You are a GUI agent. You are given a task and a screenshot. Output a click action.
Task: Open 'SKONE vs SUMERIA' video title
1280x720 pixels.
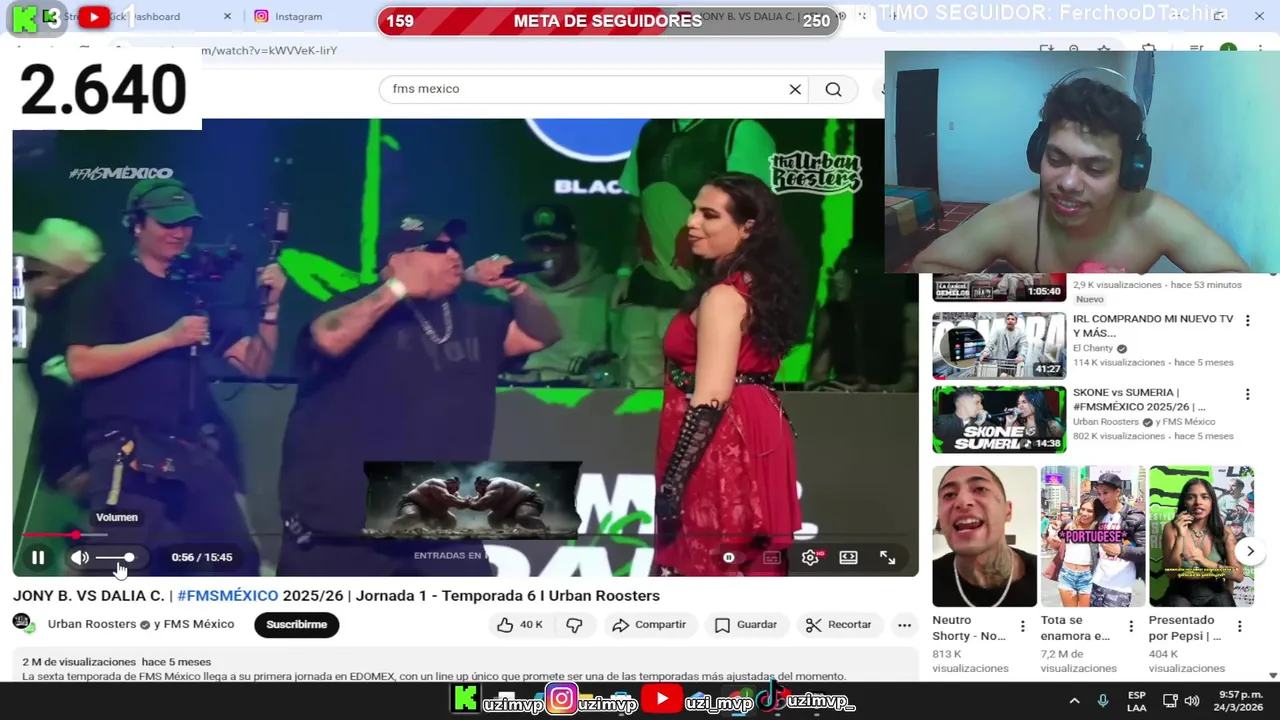pos(1139,400)
